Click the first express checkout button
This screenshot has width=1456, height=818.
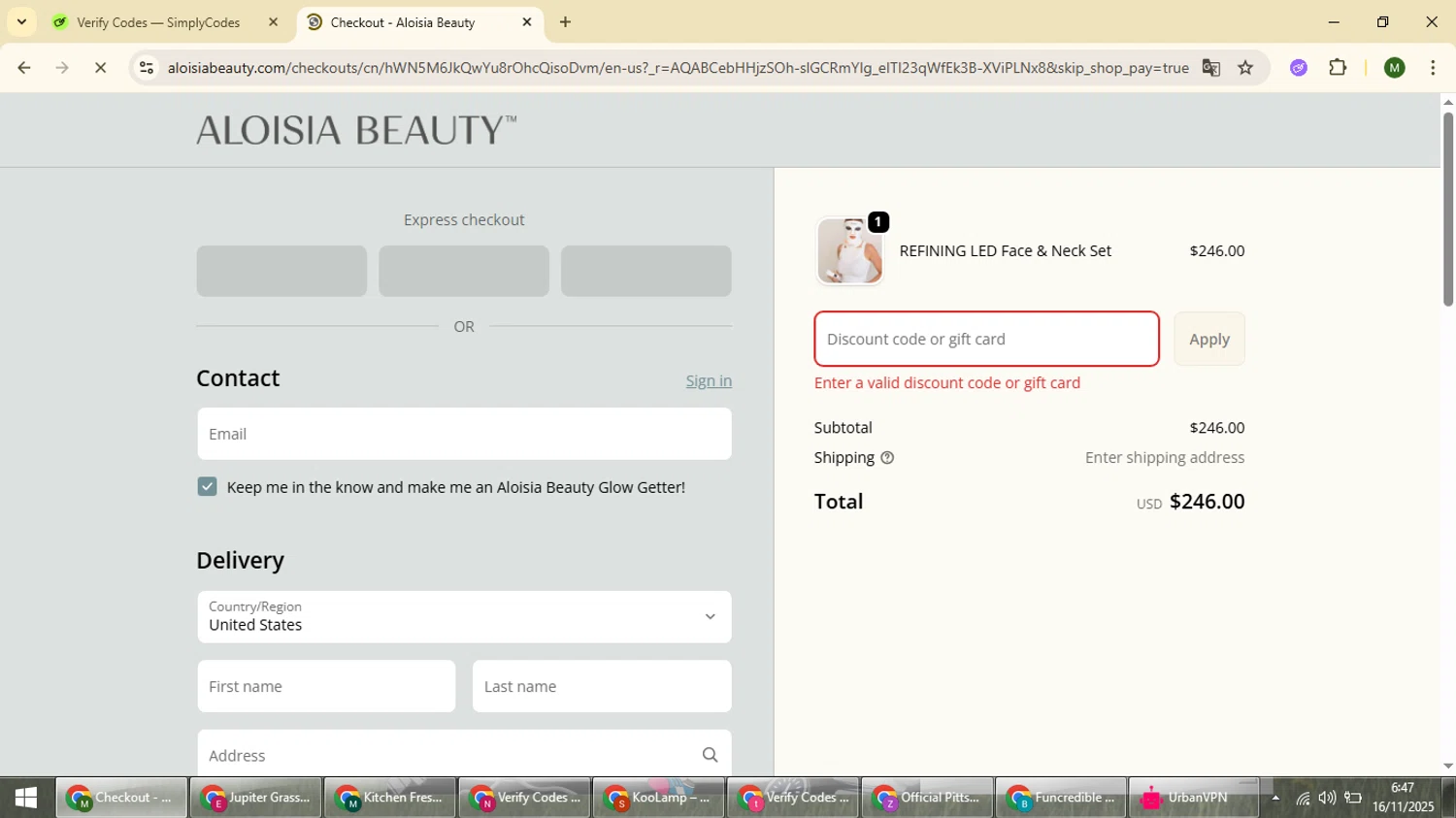pyautogui.click(x=281, y=271)
